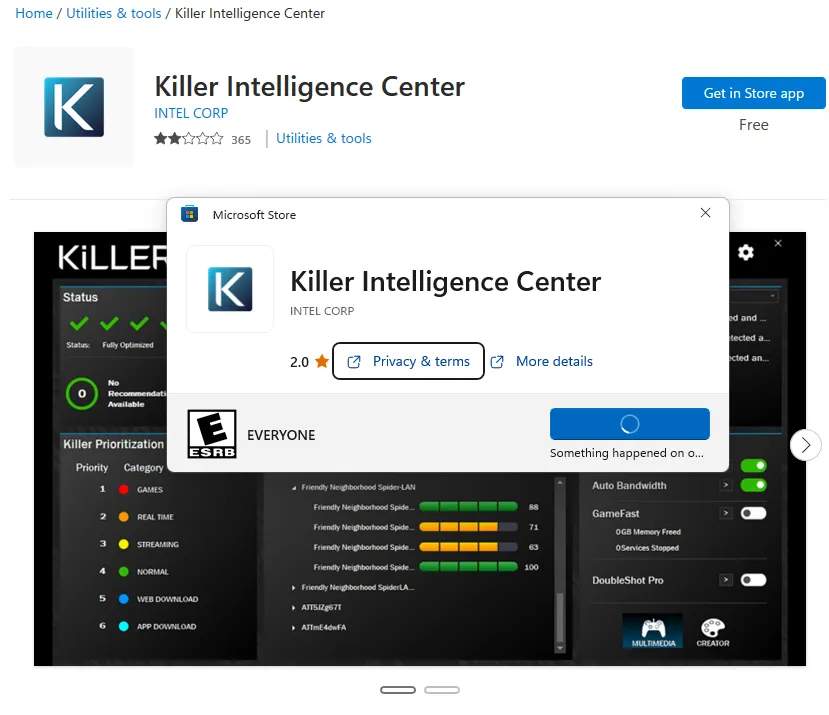Screen dimensions: 829x715
Task: Click the EVERYONE rating text
Action: [281, 435]
